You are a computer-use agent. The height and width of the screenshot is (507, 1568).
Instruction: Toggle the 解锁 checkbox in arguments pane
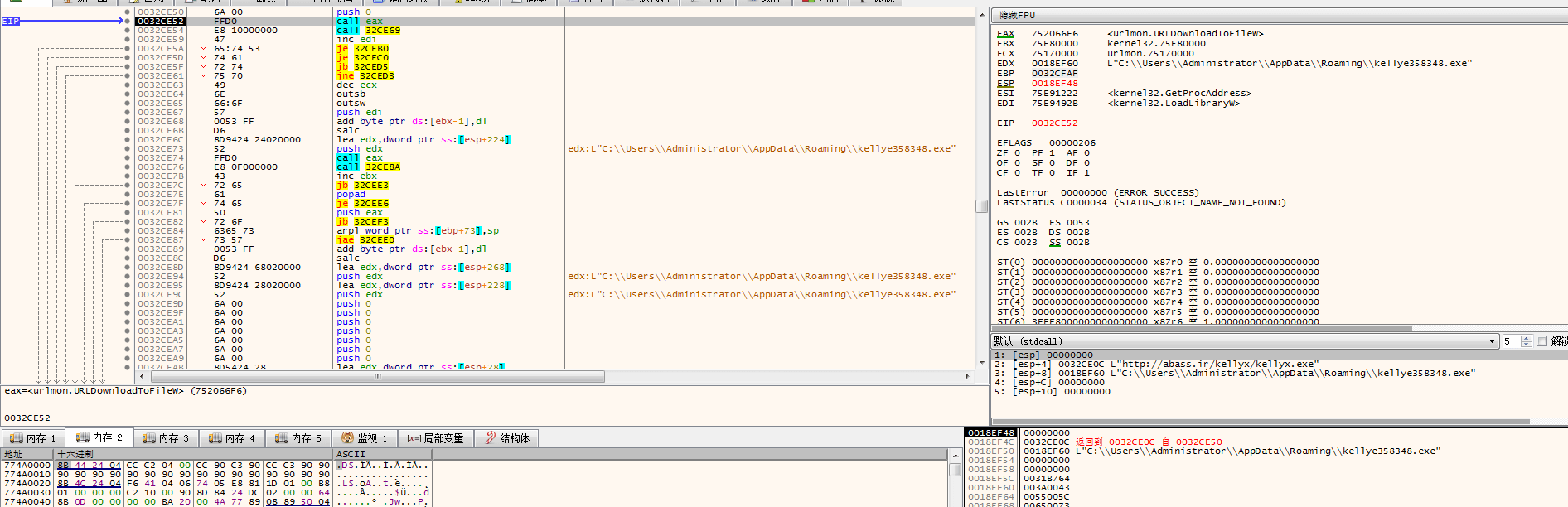tap(1541, 341)
